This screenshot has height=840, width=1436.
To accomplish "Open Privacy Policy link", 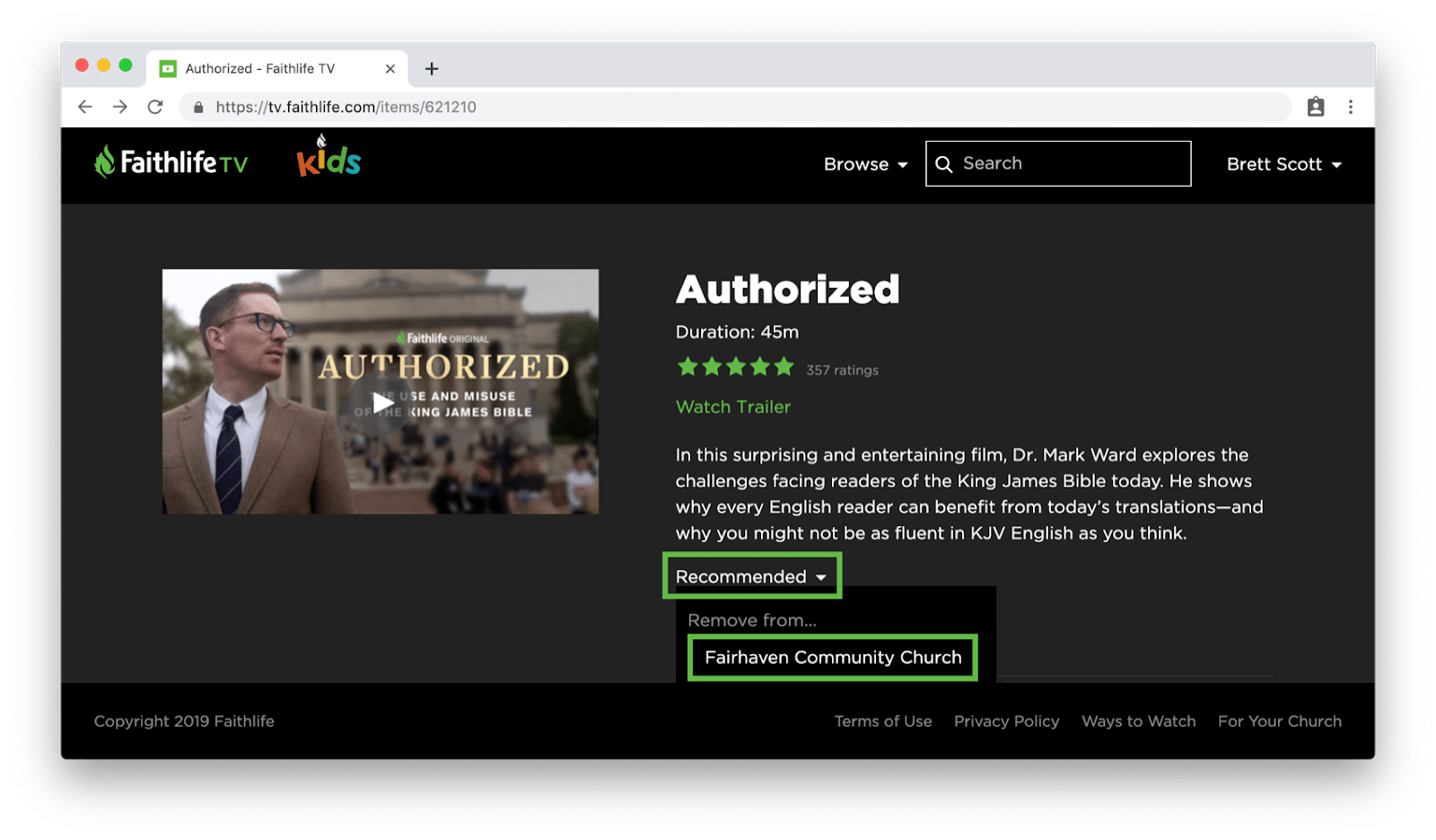I will tap(1007, 722).
